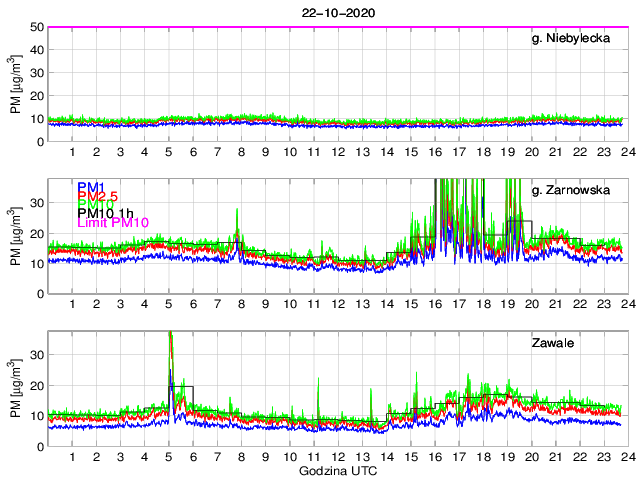The image size is (640, 480).
Task: Click the magenta Limit PM10 legend entry
Action: 113,223
